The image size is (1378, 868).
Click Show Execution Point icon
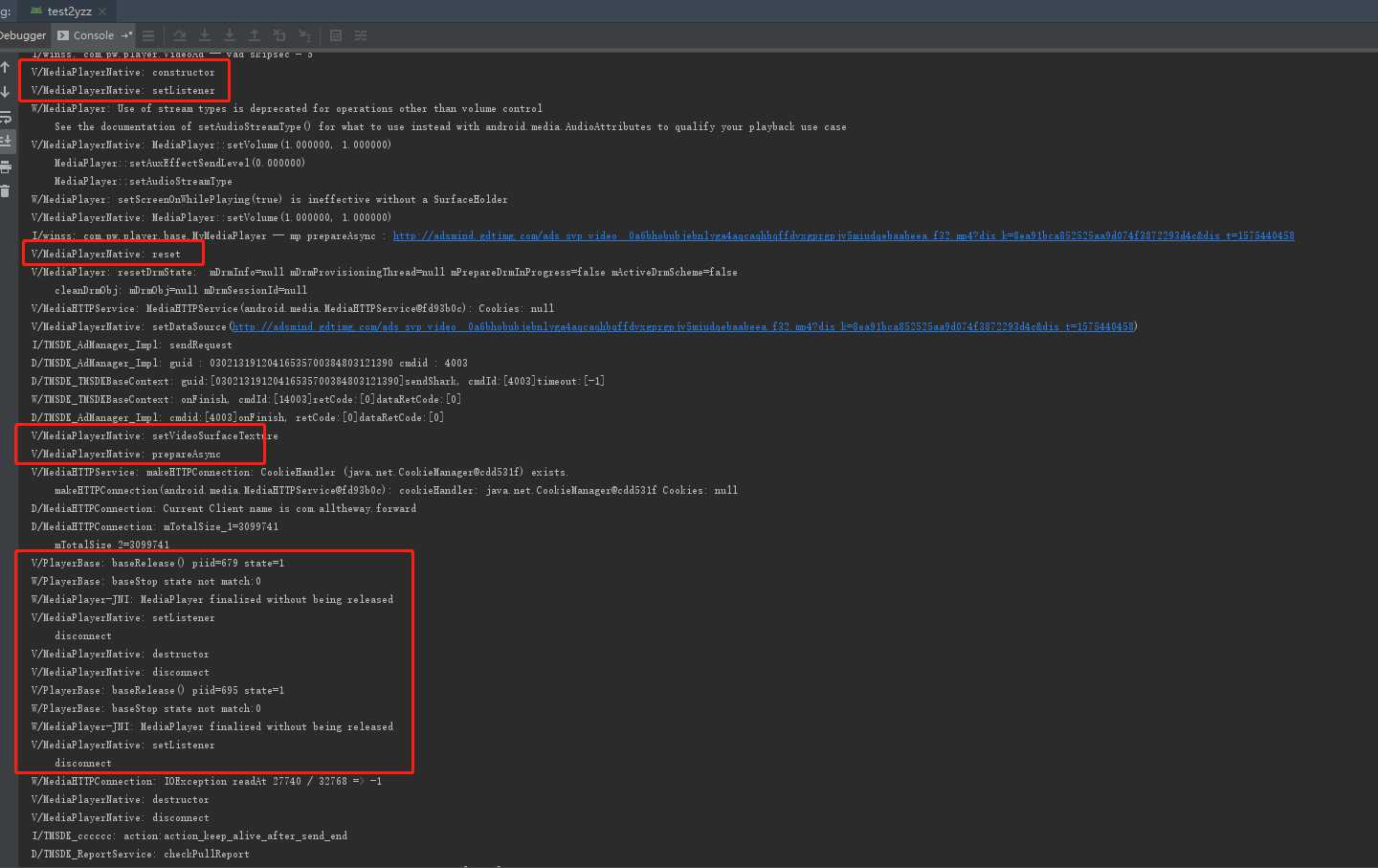(148, 35)
